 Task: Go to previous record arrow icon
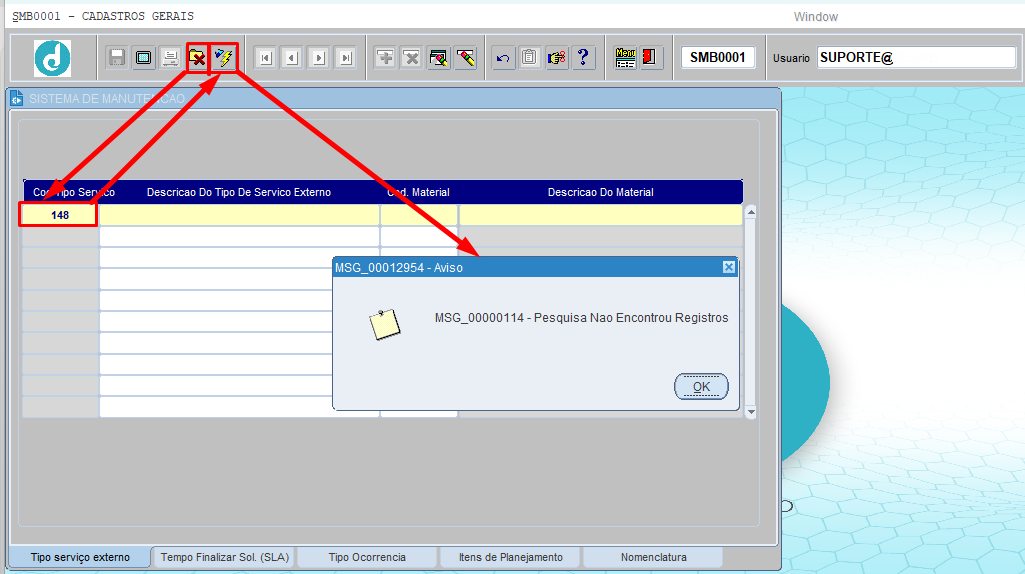click(292, 58)
